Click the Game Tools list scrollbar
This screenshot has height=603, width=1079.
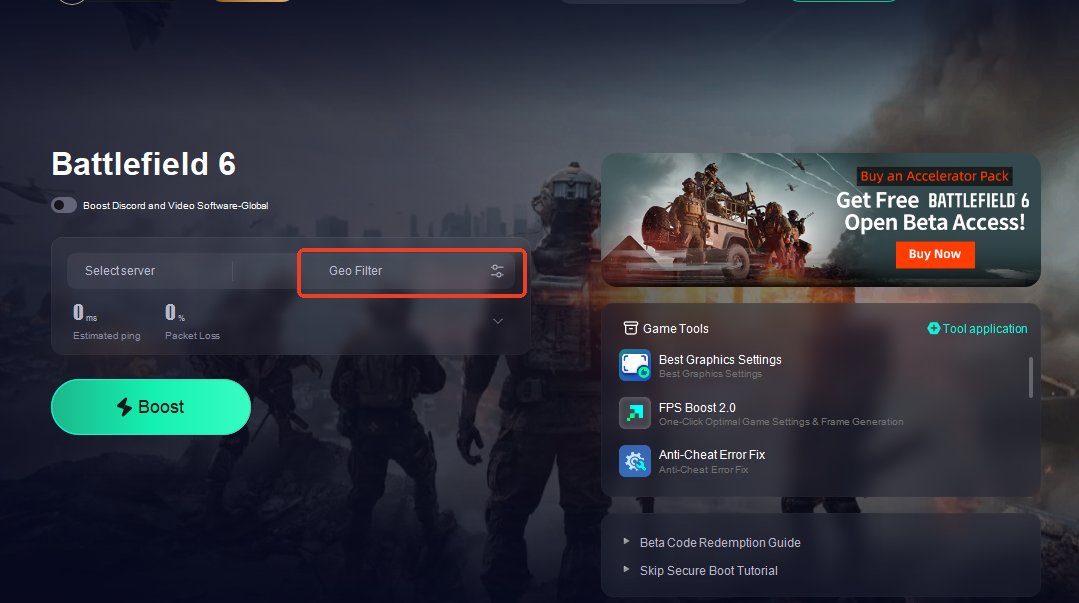pos(1030,377)
